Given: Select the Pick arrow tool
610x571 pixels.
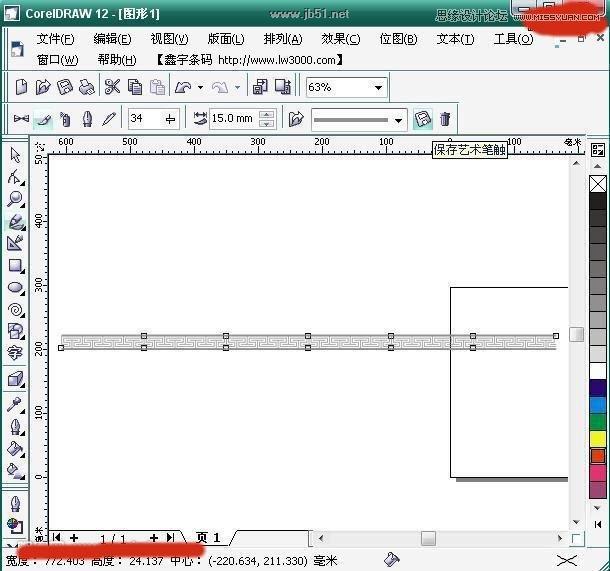Looking at the screenshot, I should 15,155.
